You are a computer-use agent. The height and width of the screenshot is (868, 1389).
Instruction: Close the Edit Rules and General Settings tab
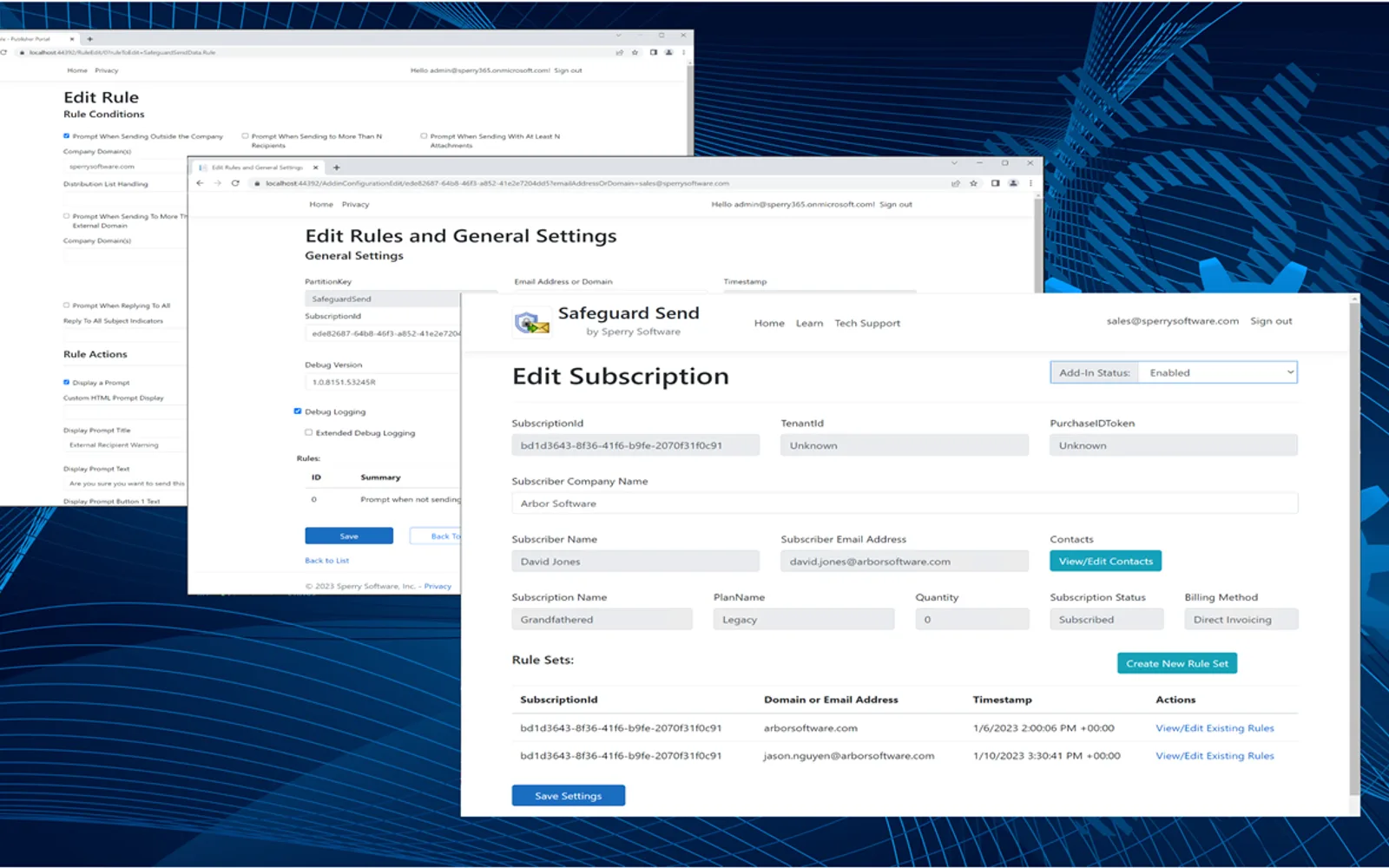coord(315,168)
